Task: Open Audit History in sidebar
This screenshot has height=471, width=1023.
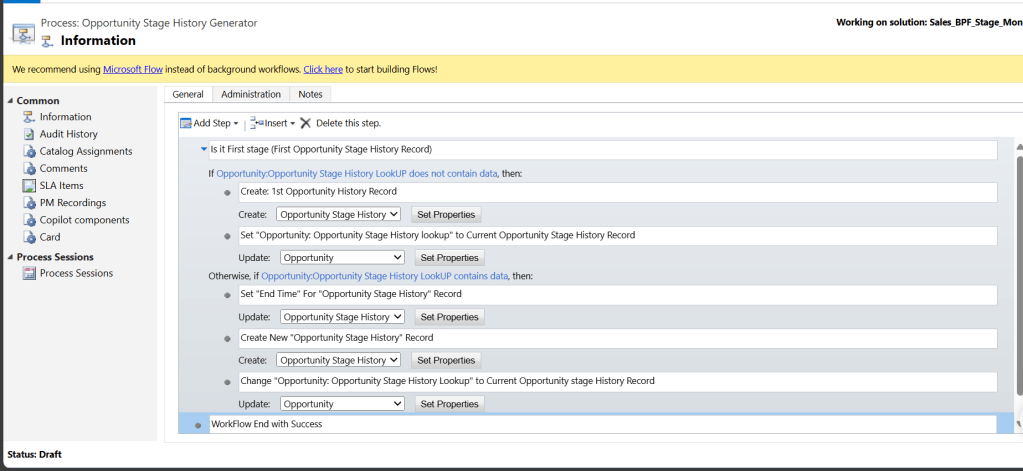Action: (x=69, y=134)
